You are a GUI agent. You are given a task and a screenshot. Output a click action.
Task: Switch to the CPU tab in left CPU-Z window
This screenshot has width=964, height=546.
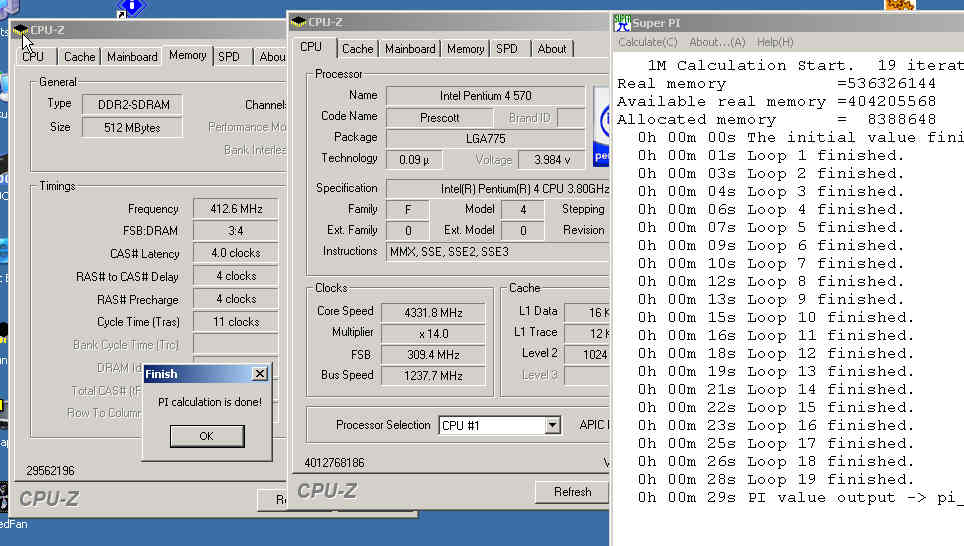[x=33, y=57]
